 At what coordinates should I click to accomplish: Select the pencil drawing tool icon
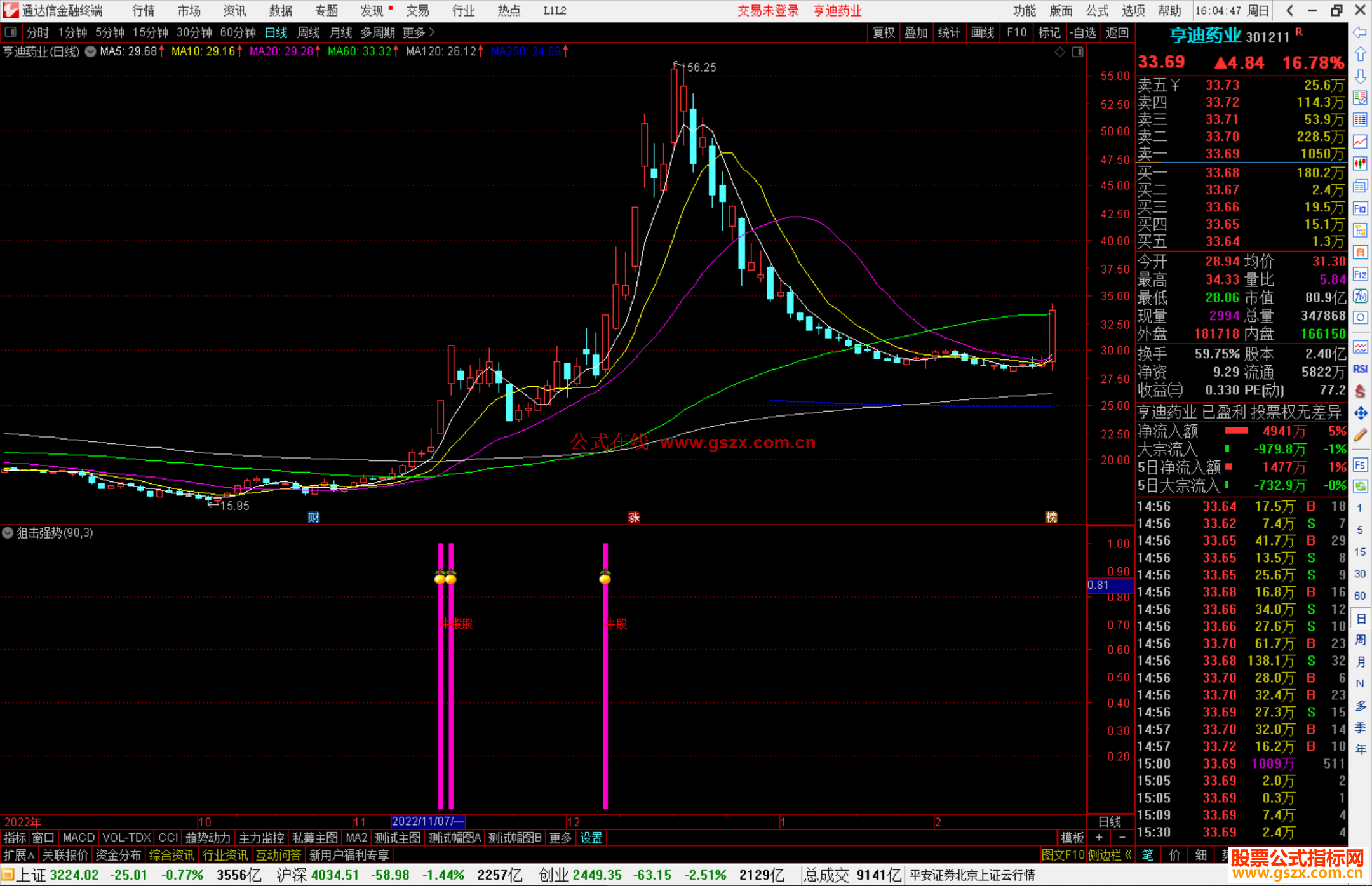tap(1359, 436)
